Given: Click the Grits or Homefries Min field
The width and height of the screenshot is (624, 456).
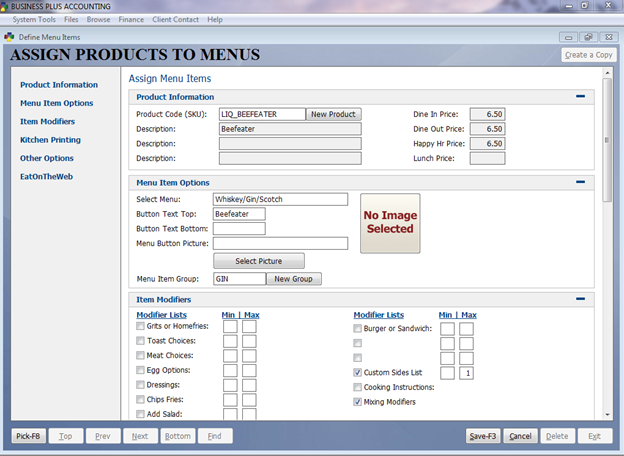Looking at the screenshot, I should click(x=230, y=327).
